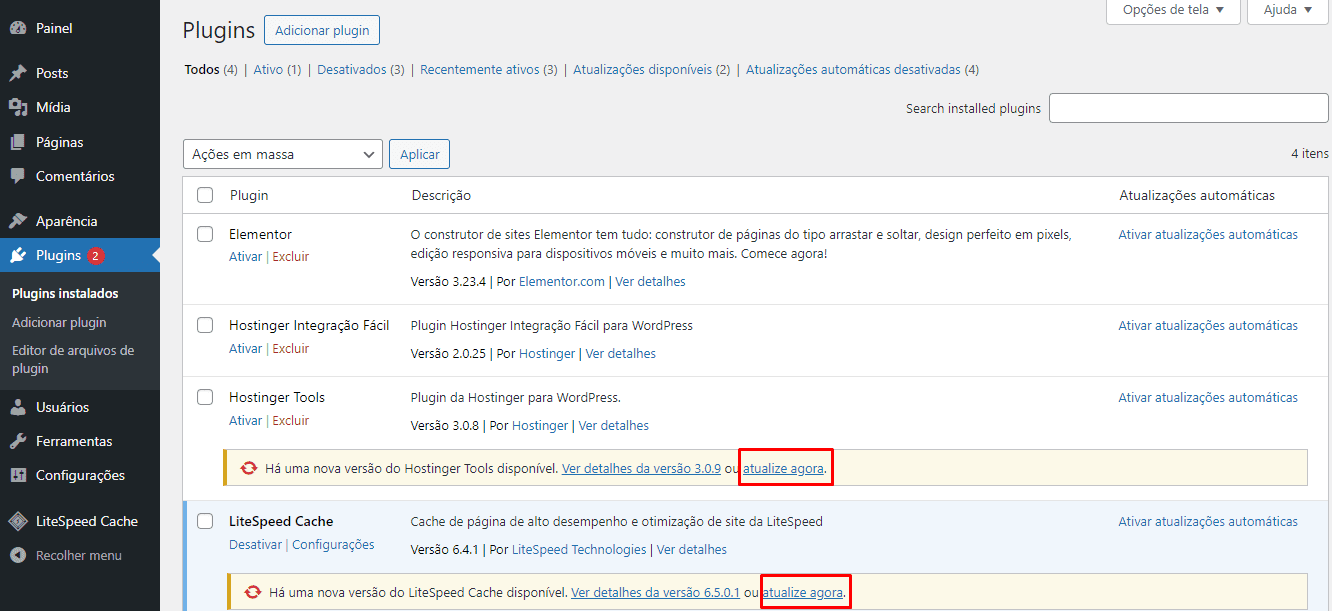The width and height of the screenshot is (1332, 611).
Task: Click the 4 itens count text
Action: click(x=1310, y=154)
